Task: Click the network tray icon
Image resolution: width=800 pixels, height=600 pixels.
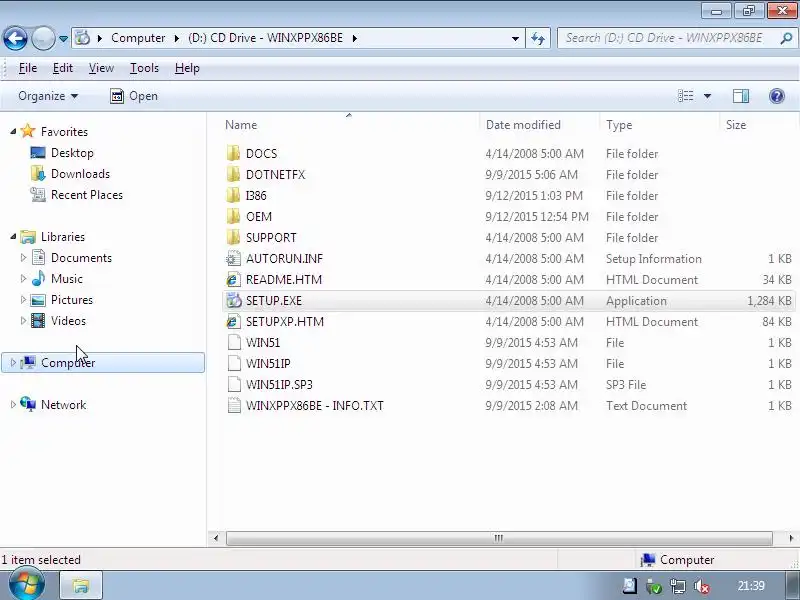Action: tap(678, 586)
